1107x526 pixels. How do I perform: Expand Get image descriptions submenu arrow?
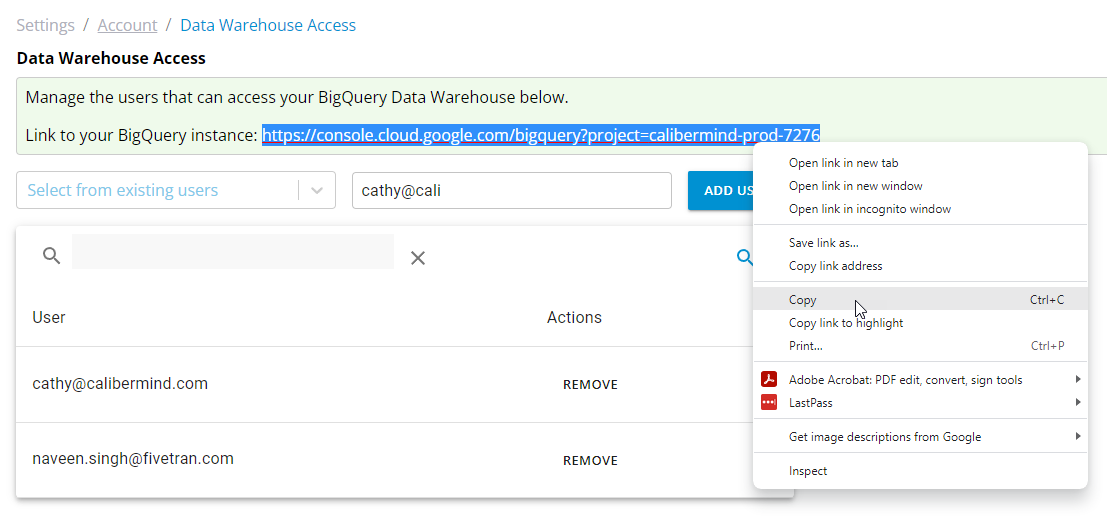(1078, 436)
